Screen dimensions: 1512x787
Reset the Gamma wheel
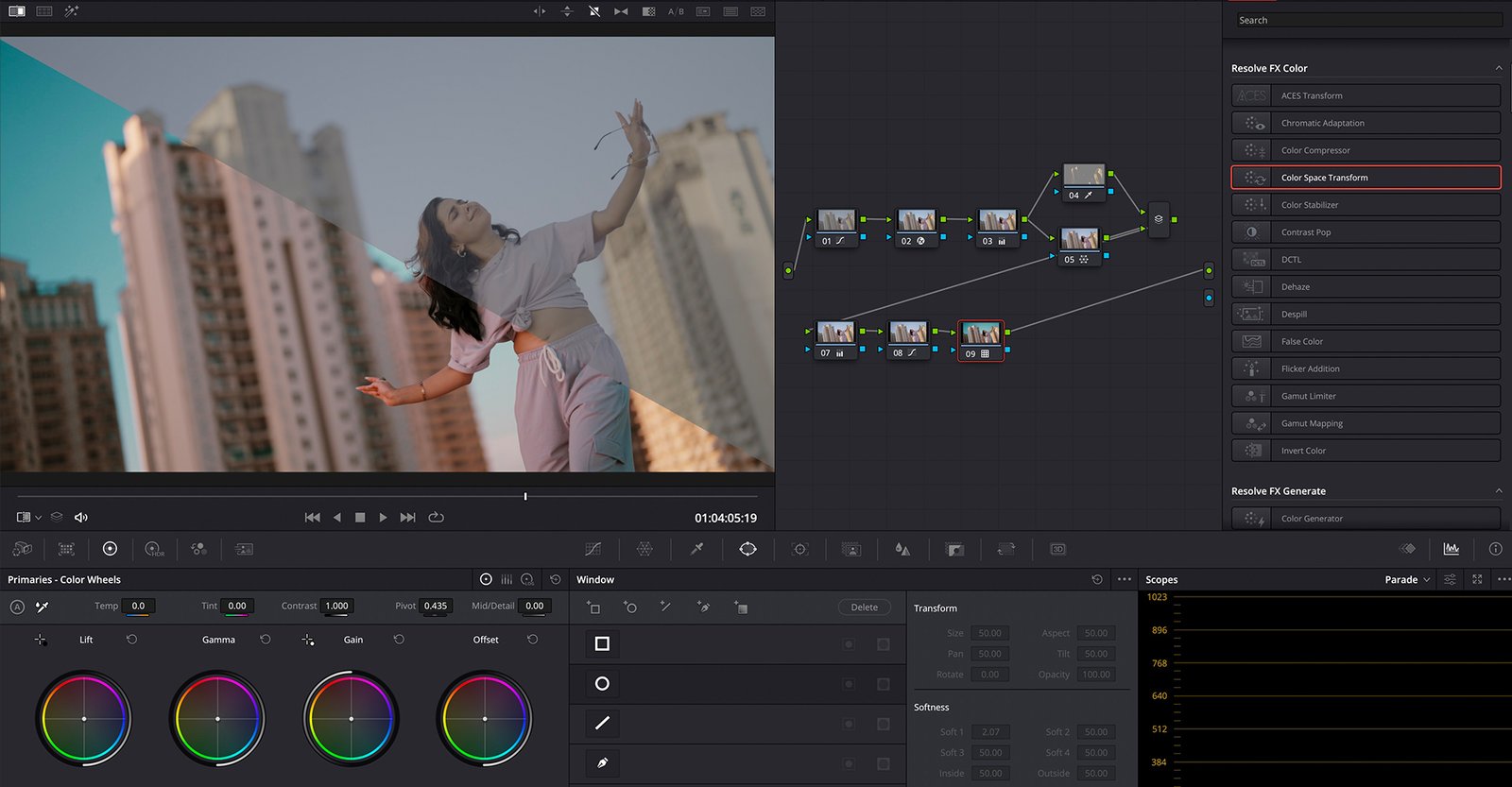pyautogui.click(x=266, y=640)
